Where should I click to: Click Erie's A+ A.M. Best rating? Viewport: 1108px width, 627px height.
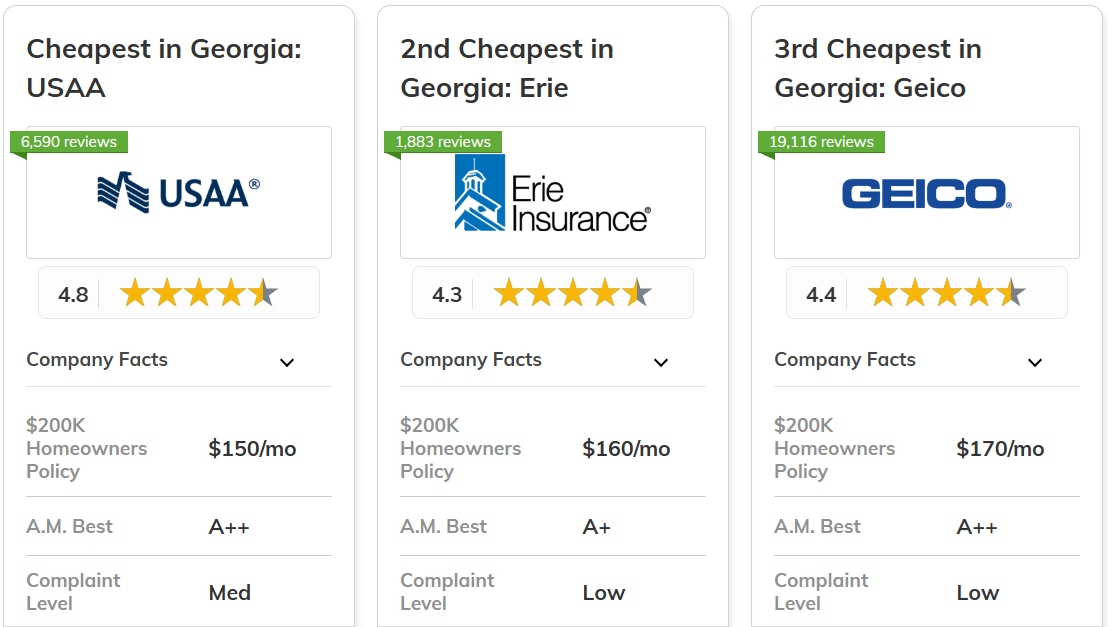(x=594, y=526)
